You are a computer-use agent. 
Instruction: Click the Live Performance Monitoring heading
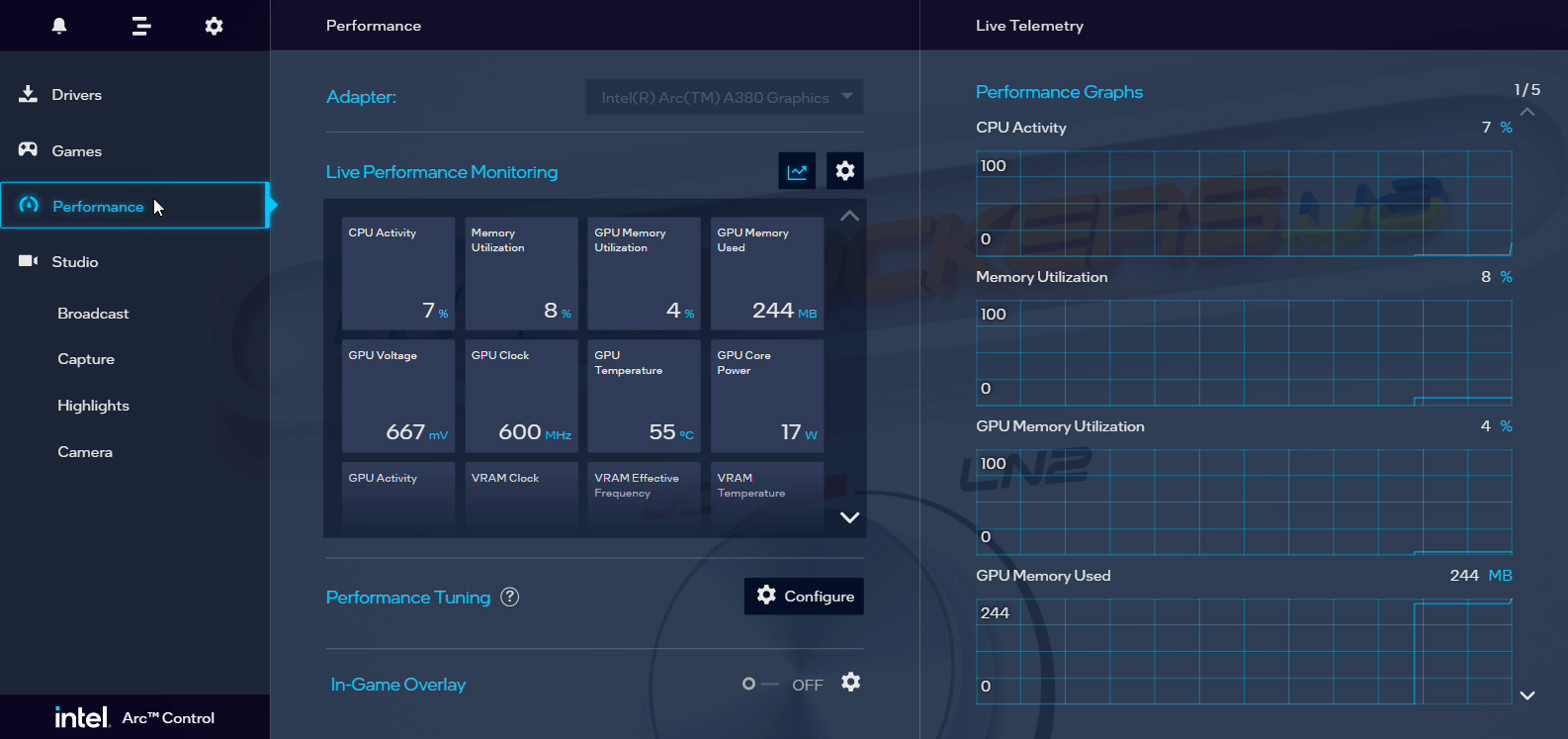442,172
